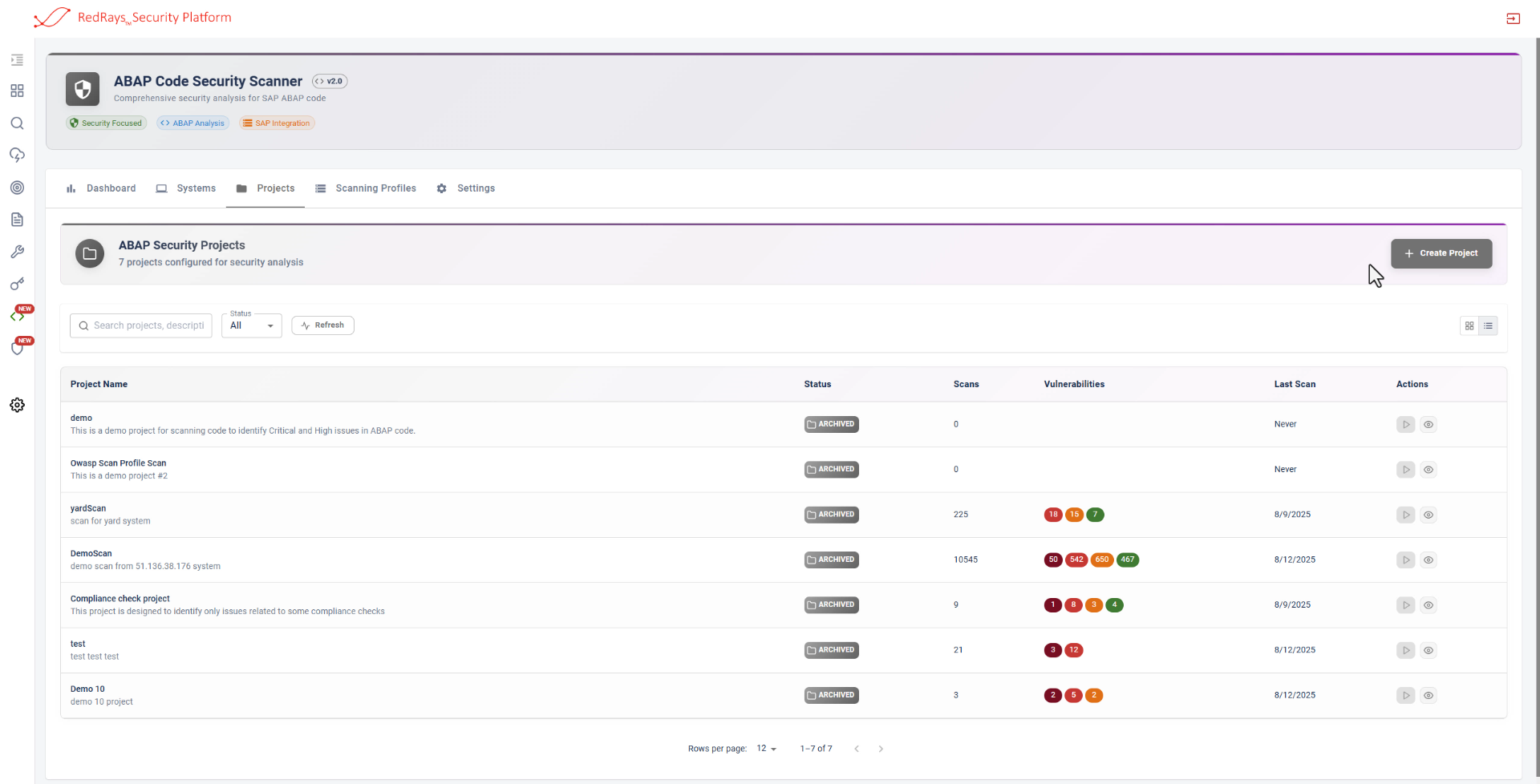Image resolution: width=1540 pixels, height=784 pixels.
Task: Run scan for the test project
Action: tap(1405, 650)
